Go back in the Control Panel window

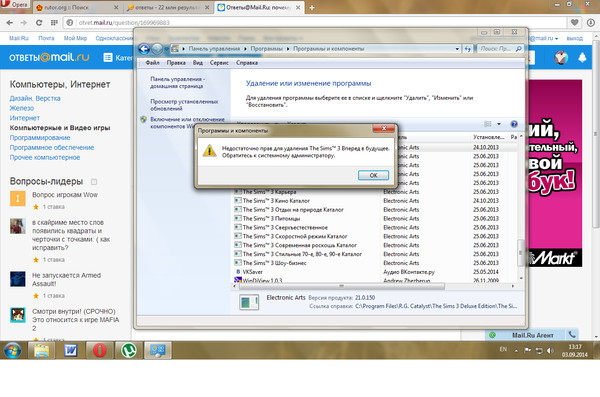[144, 49]
